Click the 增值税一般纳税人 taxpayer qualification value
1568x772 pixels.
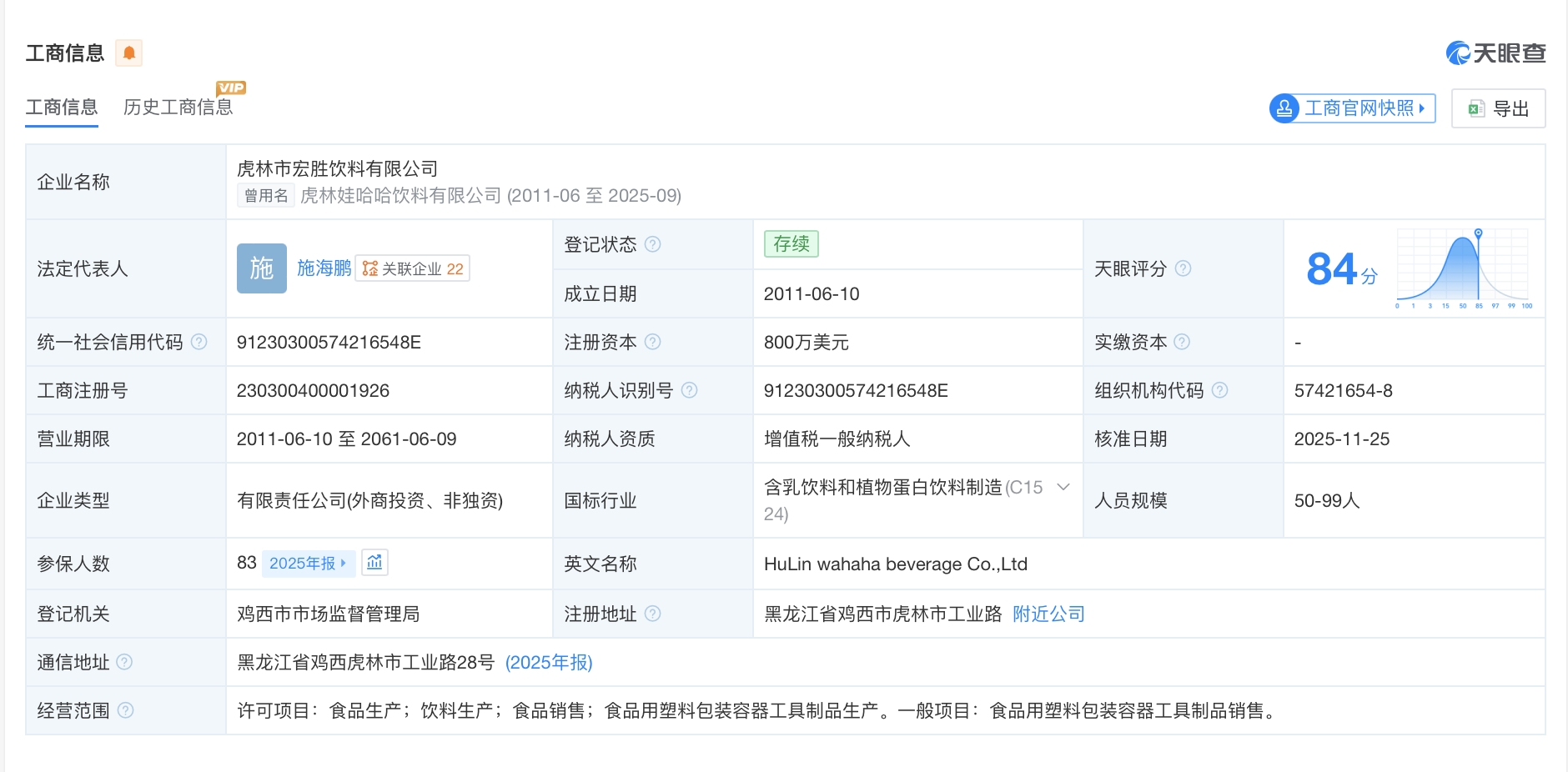pos(837,439)
